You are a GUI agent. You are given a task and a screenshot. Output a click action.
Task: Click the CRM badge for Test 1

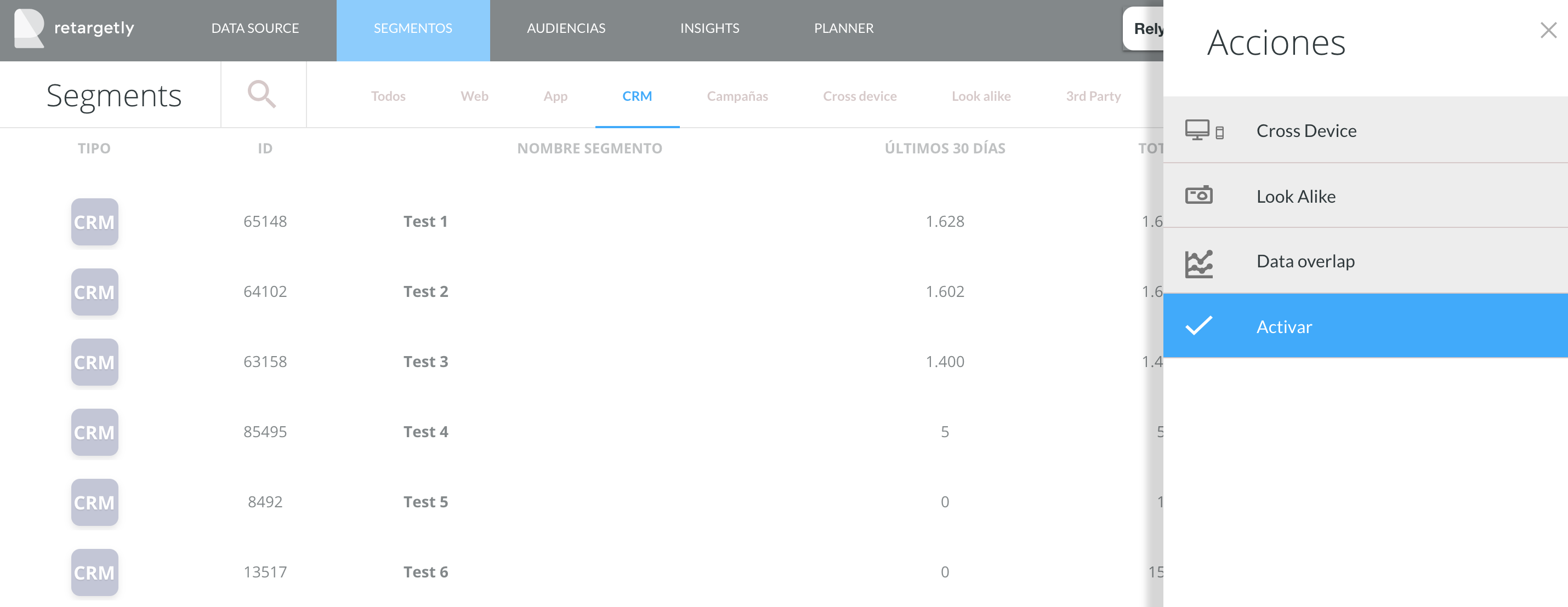tap(94, 222)
